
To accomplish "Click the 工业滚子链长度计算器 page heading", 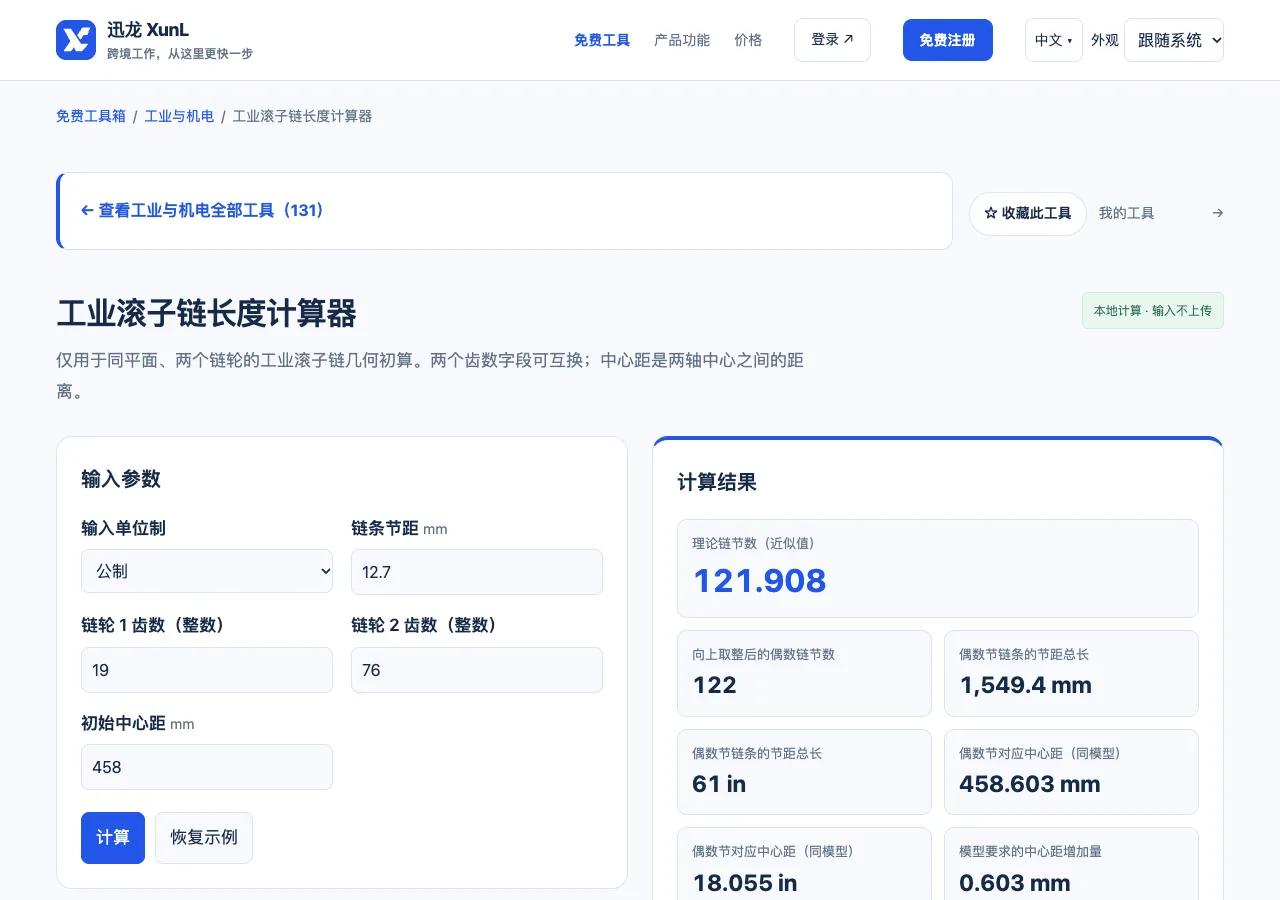I will pyautogui.click(x=207, y=314).
